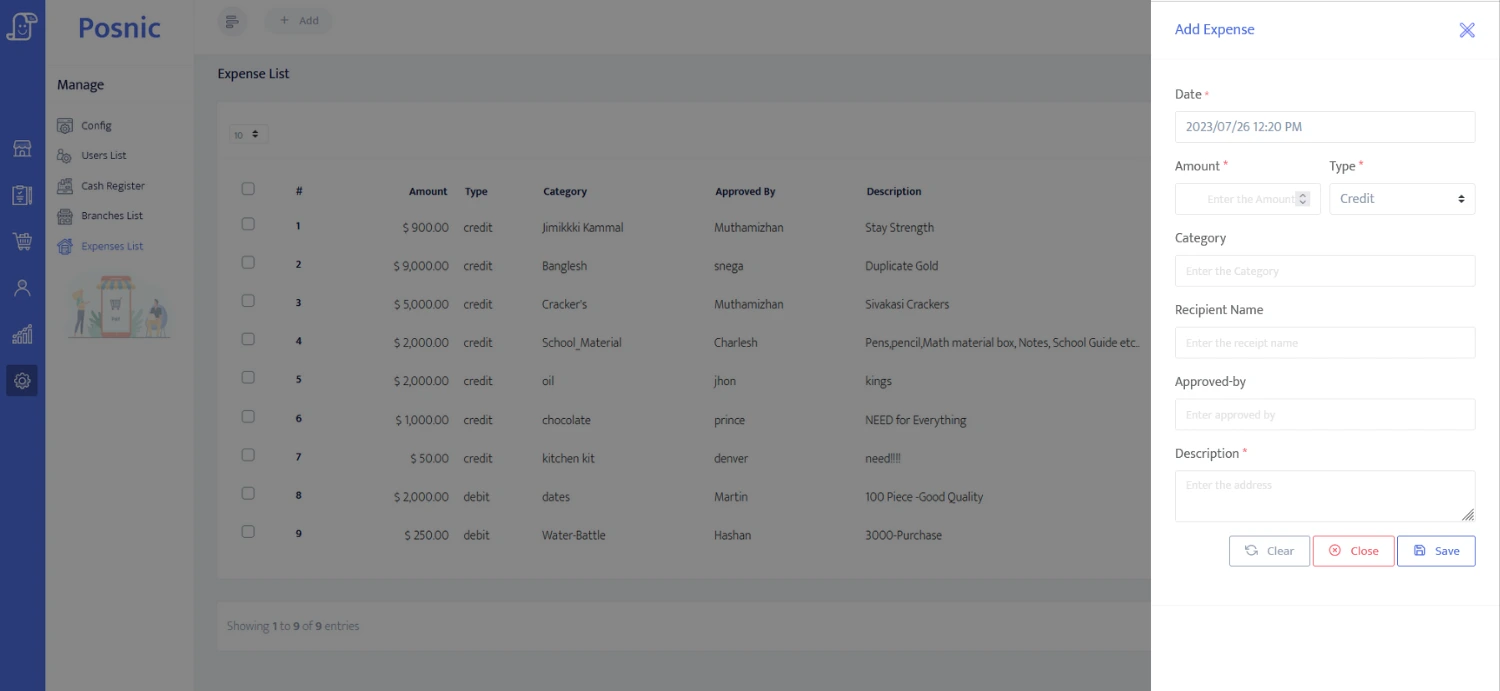Click the Clear button in form
The height and width of the screenshot is (691, 1500).
pos(1269,551)
